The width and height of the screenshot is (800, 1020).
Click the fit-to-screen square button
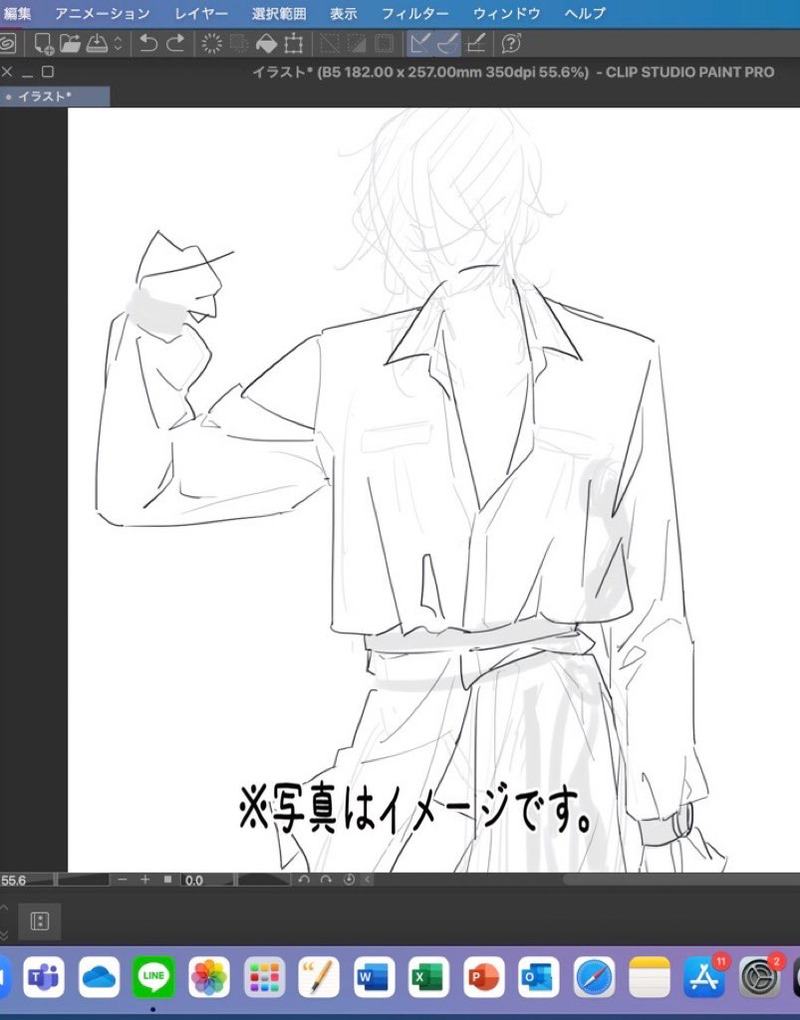pos(168,879)
